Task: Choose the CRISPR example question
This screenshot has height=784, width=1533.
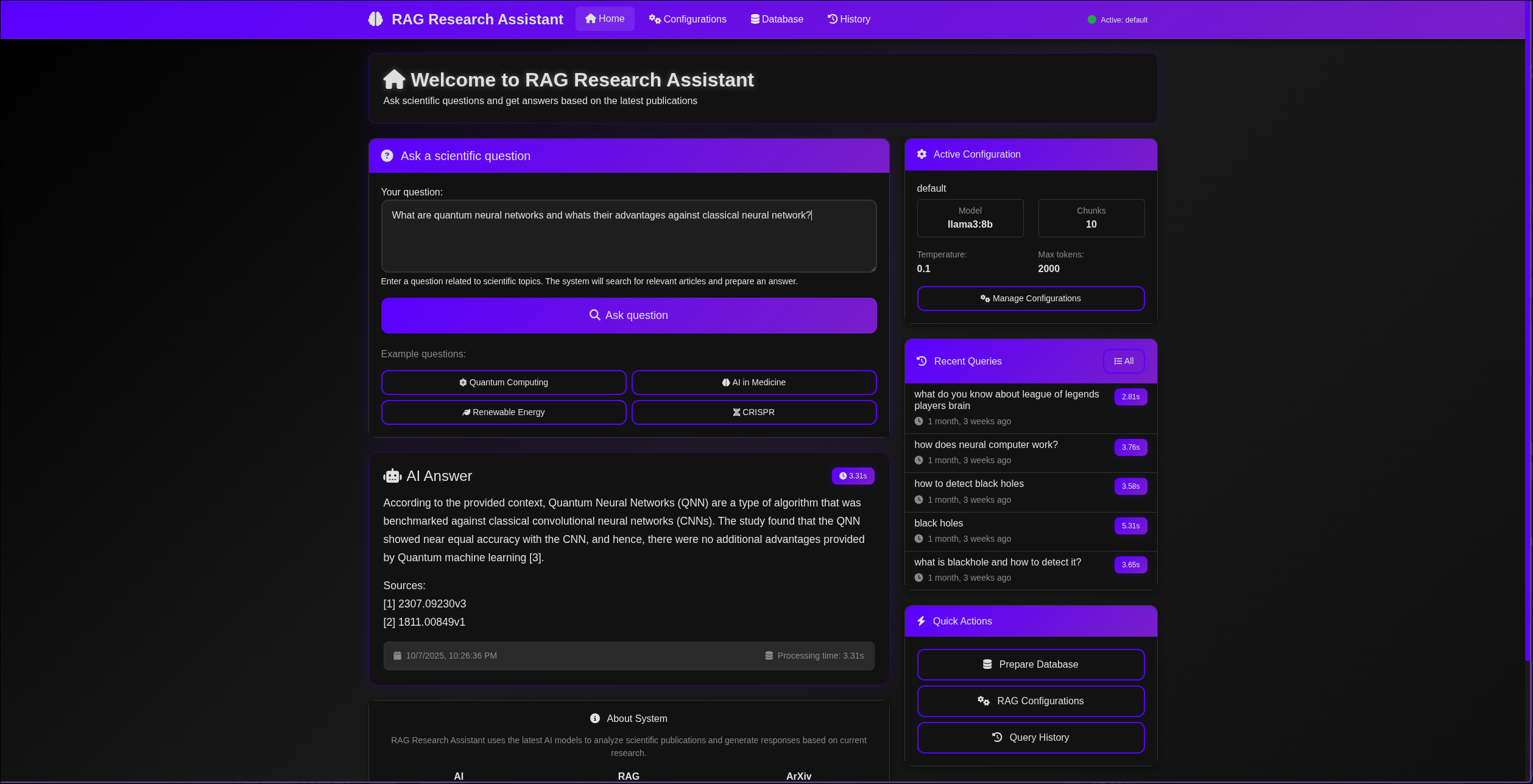Action: [753, 412]
